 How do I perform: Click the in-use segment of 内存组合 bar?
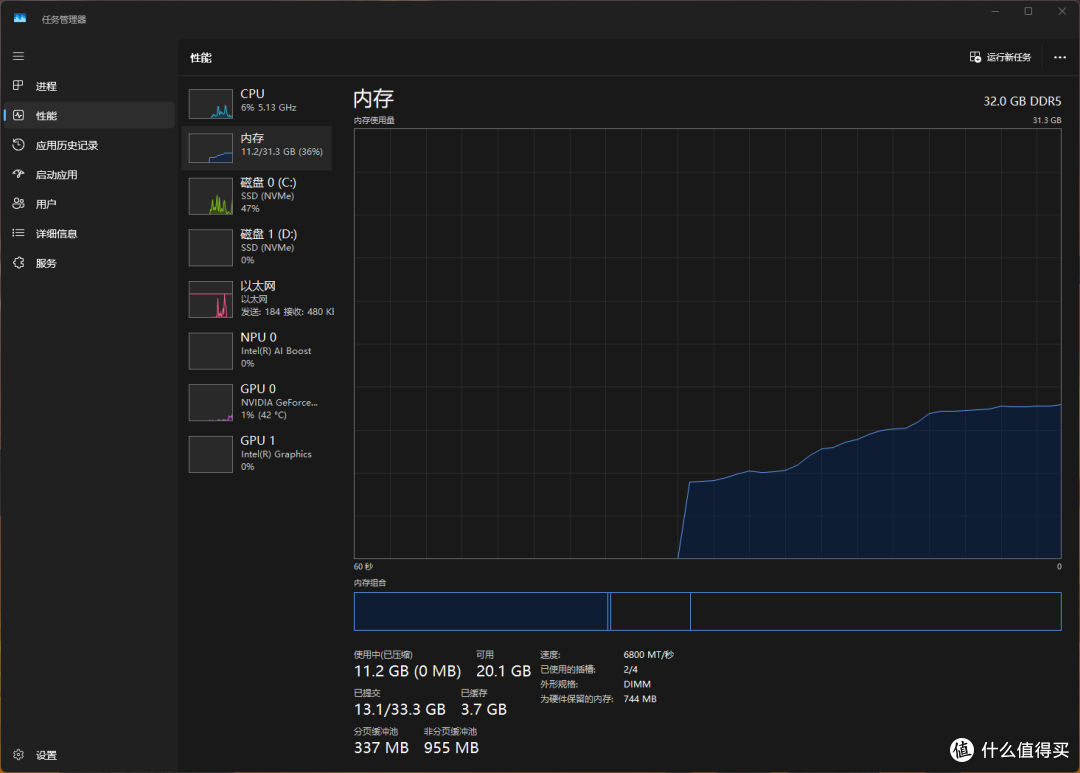point(481,611)
